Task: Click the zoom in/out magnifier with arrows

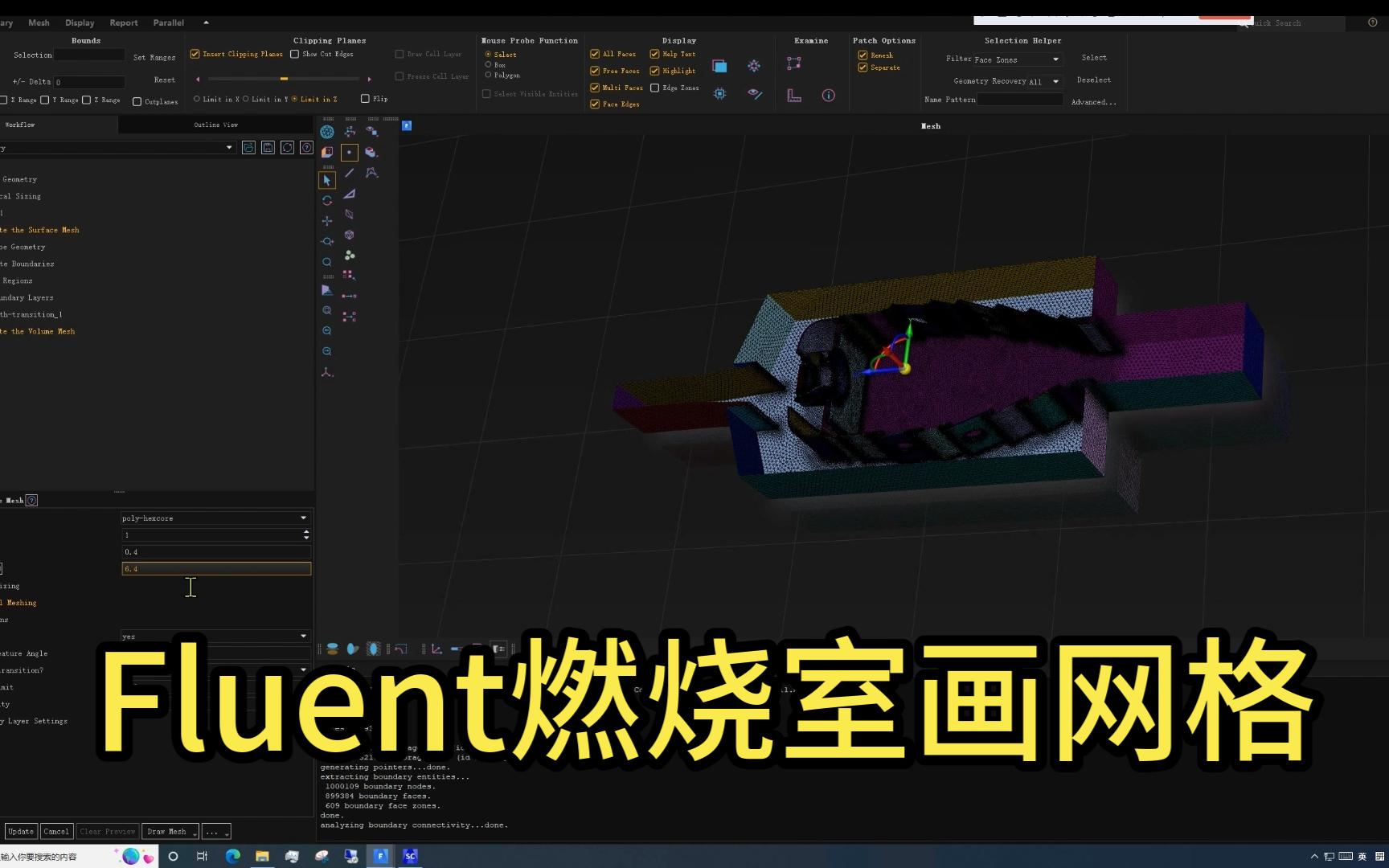Action: click(x=327, y=241)
